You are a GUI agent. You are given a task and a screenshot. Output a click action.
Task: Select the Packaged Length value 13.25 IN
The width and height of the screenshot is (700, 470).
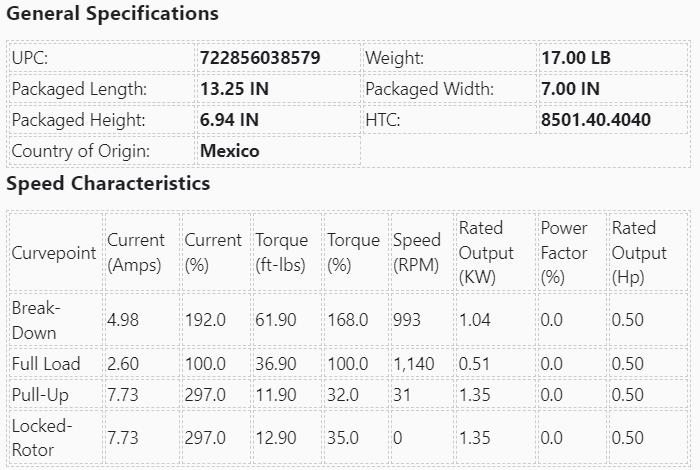tap(234, 89)
